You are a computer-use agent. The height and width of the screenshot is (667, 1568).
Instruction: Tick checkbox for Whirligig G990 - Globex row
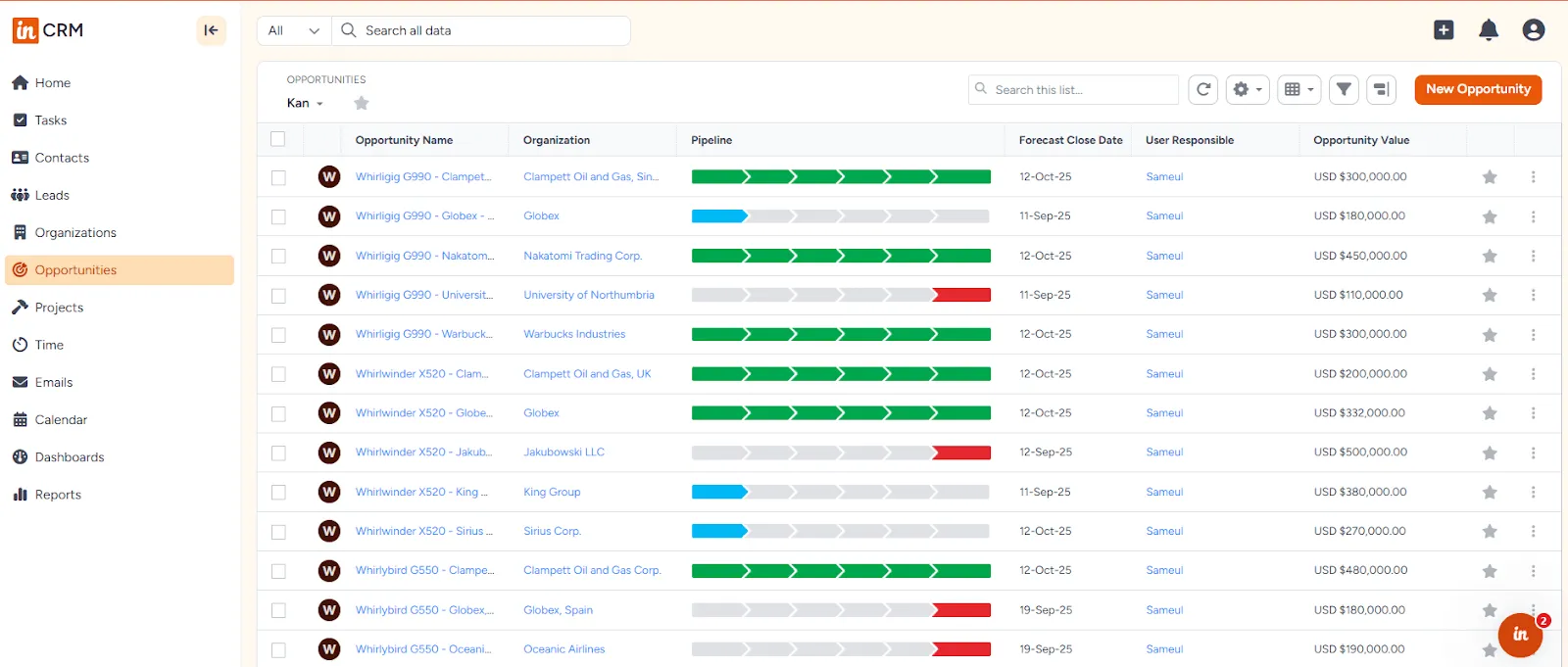coord(278,216)
